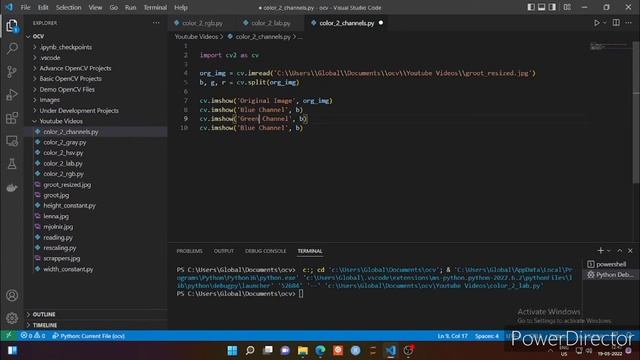This screenshot has width=640, height=360.
Task: Close the terminal panel
Action: click(630, 251)
